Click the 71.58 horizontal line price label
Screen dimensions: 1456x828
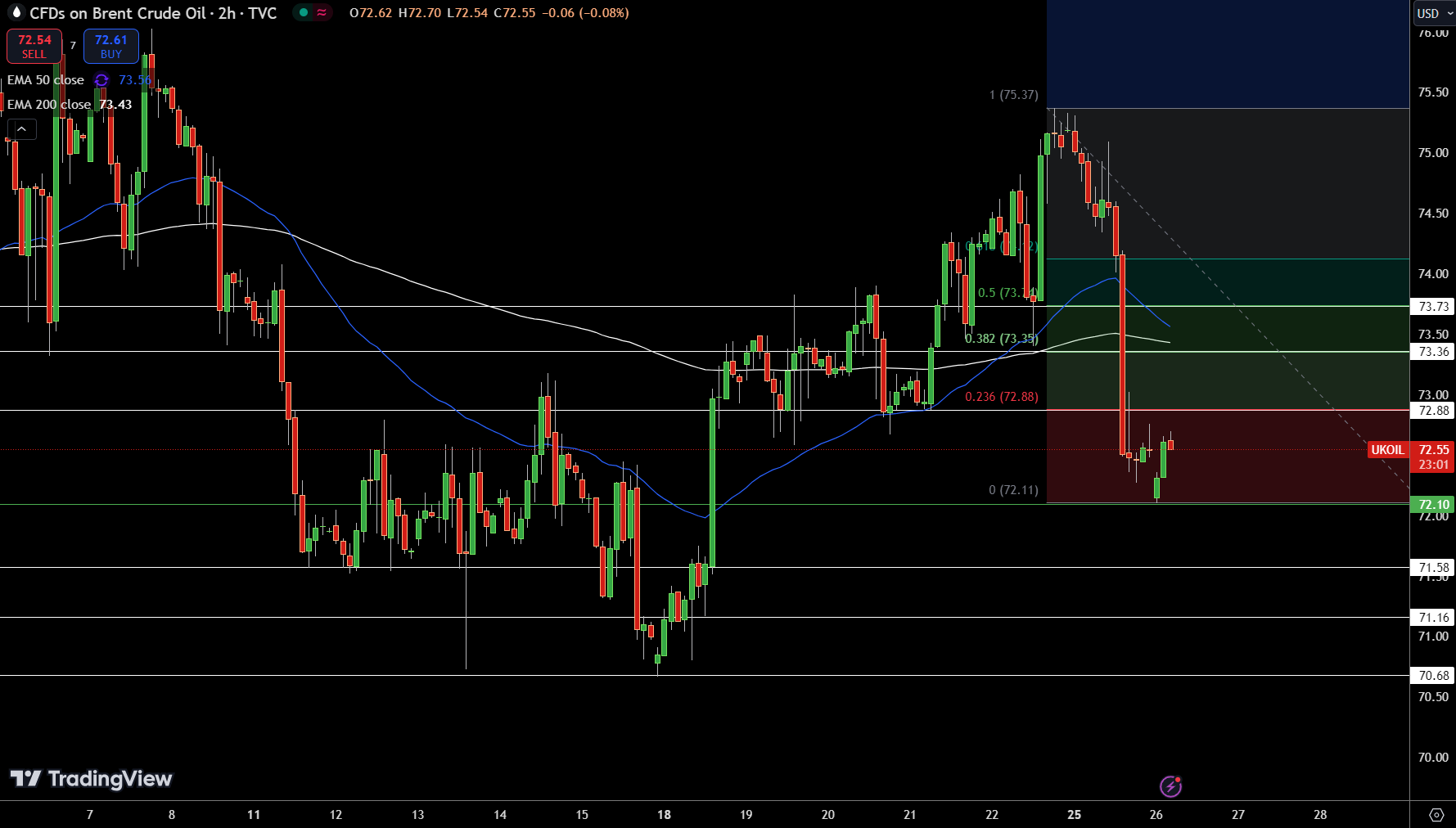[x=1433, y=568]
